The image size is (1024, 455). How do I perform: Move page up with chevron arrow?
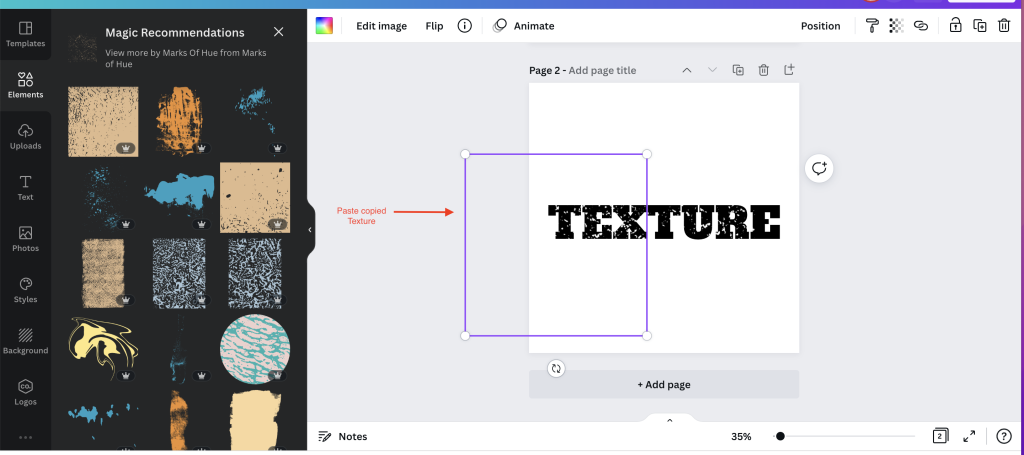pos(687,70)
